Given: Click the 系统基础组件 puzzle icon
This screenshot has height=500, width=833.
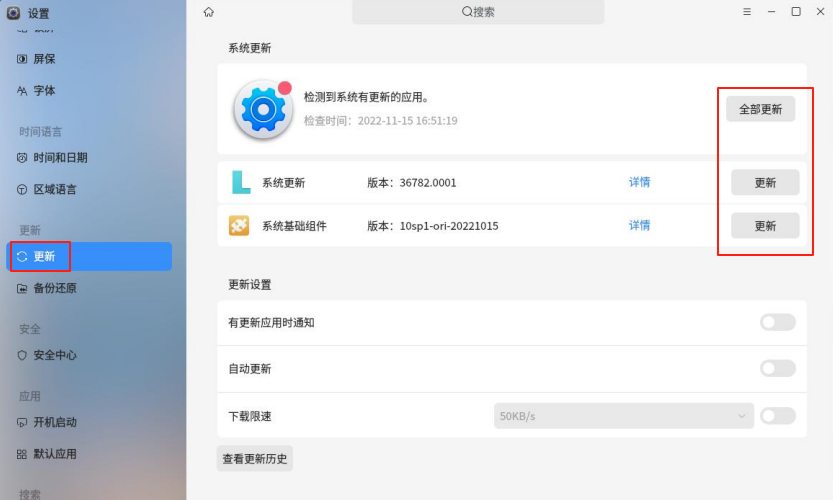Looking at the screenshot, I should pos(239,226).
